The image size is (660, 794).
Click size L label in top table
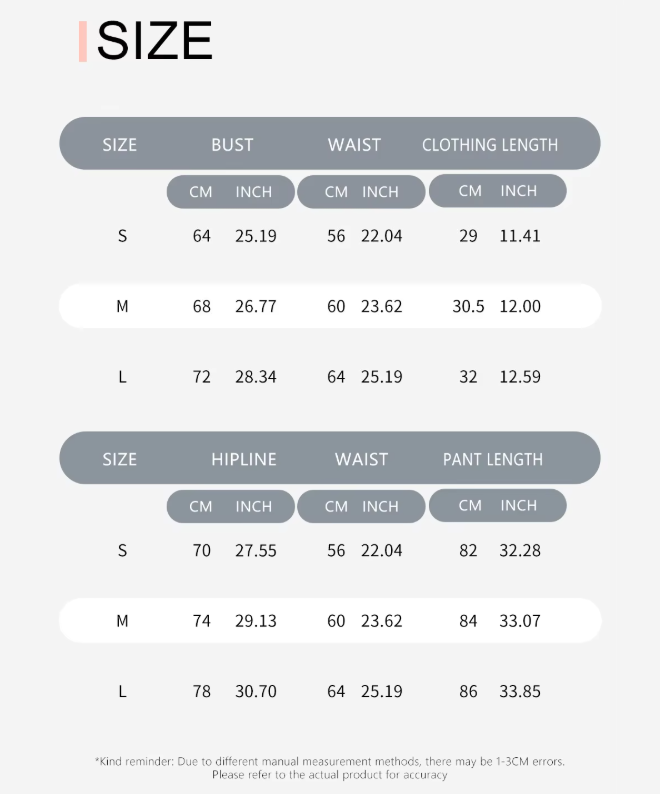click(122, 377)
